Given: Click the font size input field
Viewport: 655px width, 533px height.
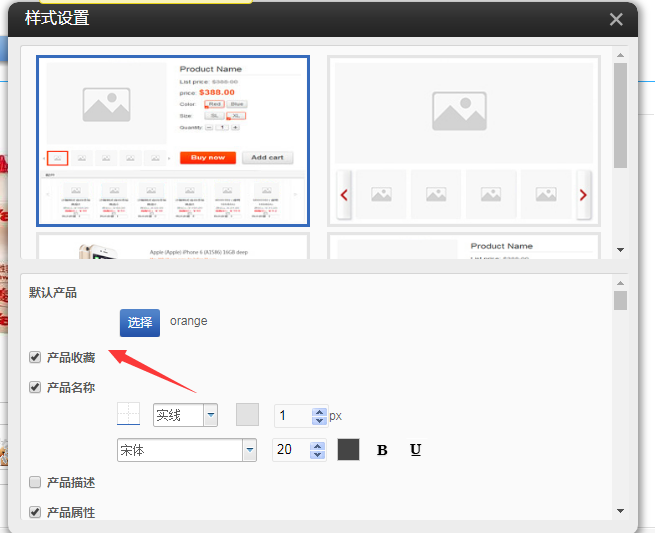Looking at the screenshot, I should coord(291,450).
